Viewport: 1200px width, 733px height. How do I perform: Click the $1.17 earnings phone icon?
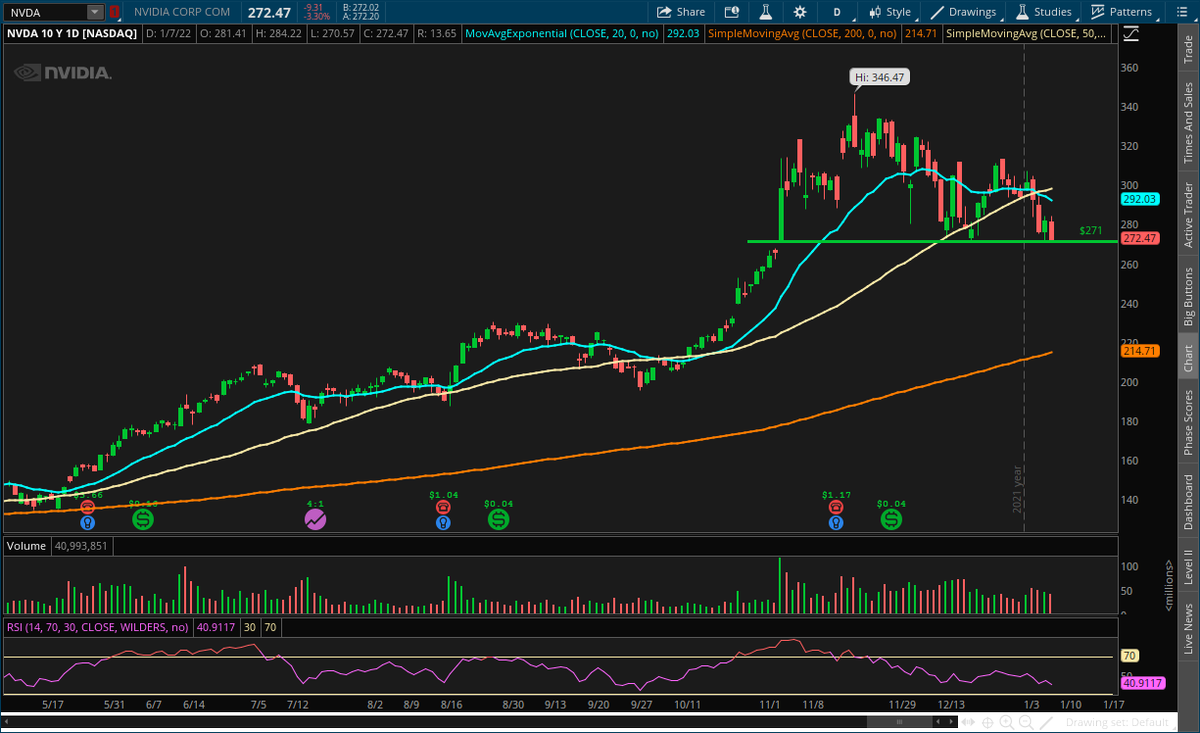835,507
